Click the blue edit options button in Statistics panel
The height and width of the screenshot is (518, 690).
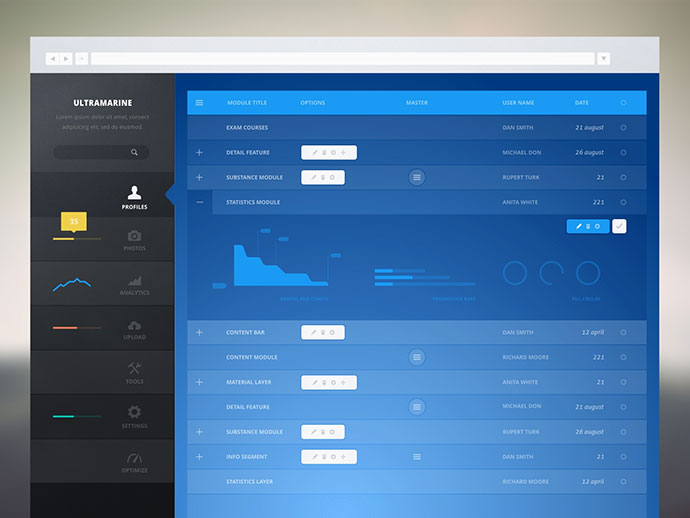pos(588,226)
